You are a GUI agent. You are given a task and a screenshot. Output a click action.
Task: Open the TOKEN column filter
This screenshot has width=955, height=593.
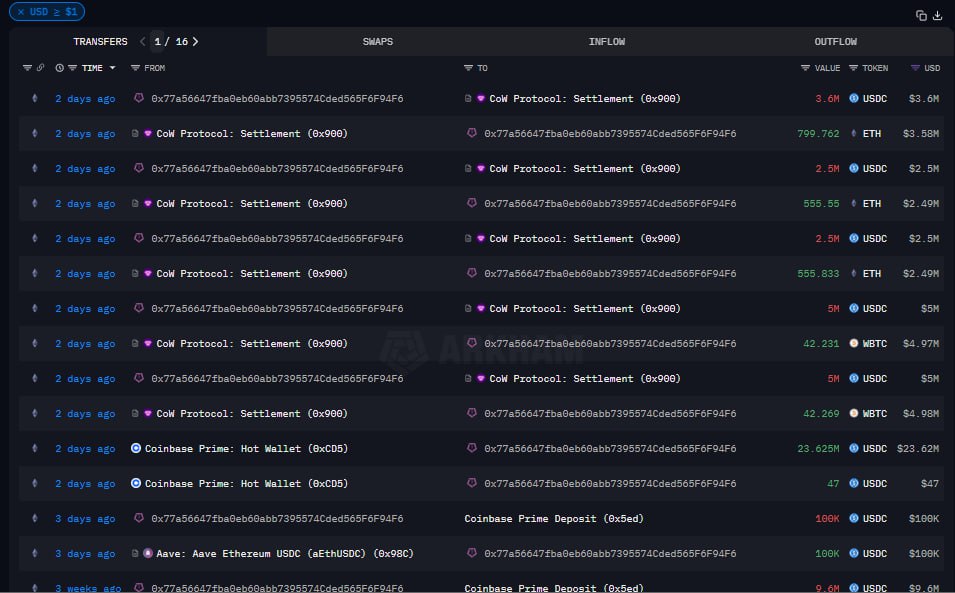point(853,68)
